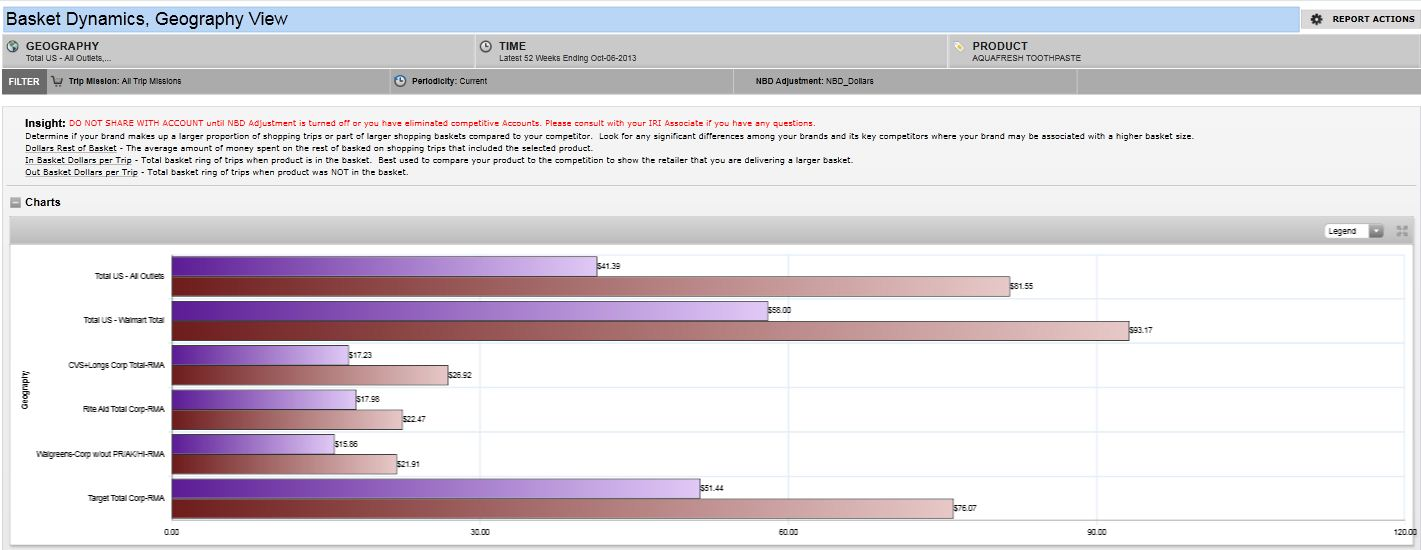Open the Trip Mission filter selector

125,81
